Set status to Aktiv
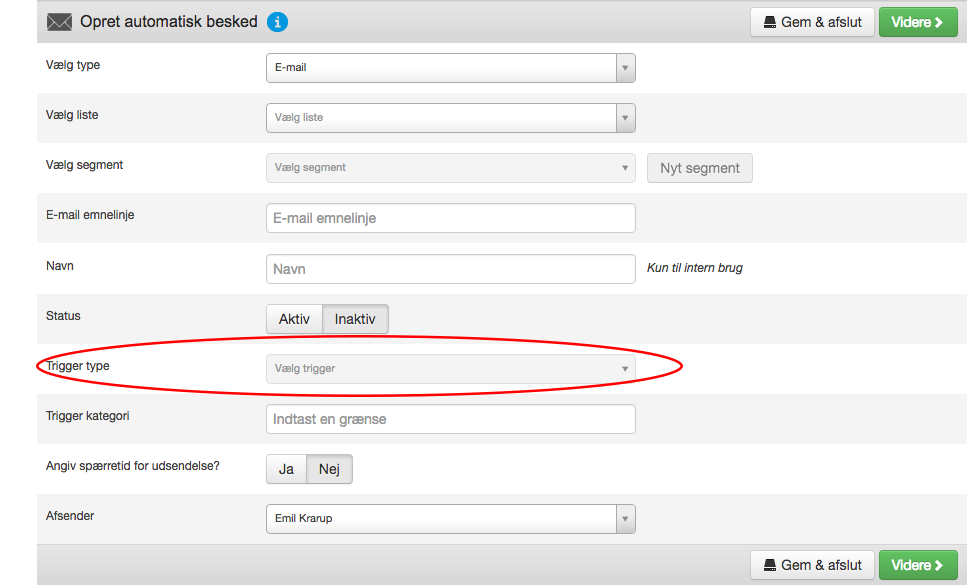Image resolution: width=967 pixels, height=585 pixels. click(x=294, y=319)
